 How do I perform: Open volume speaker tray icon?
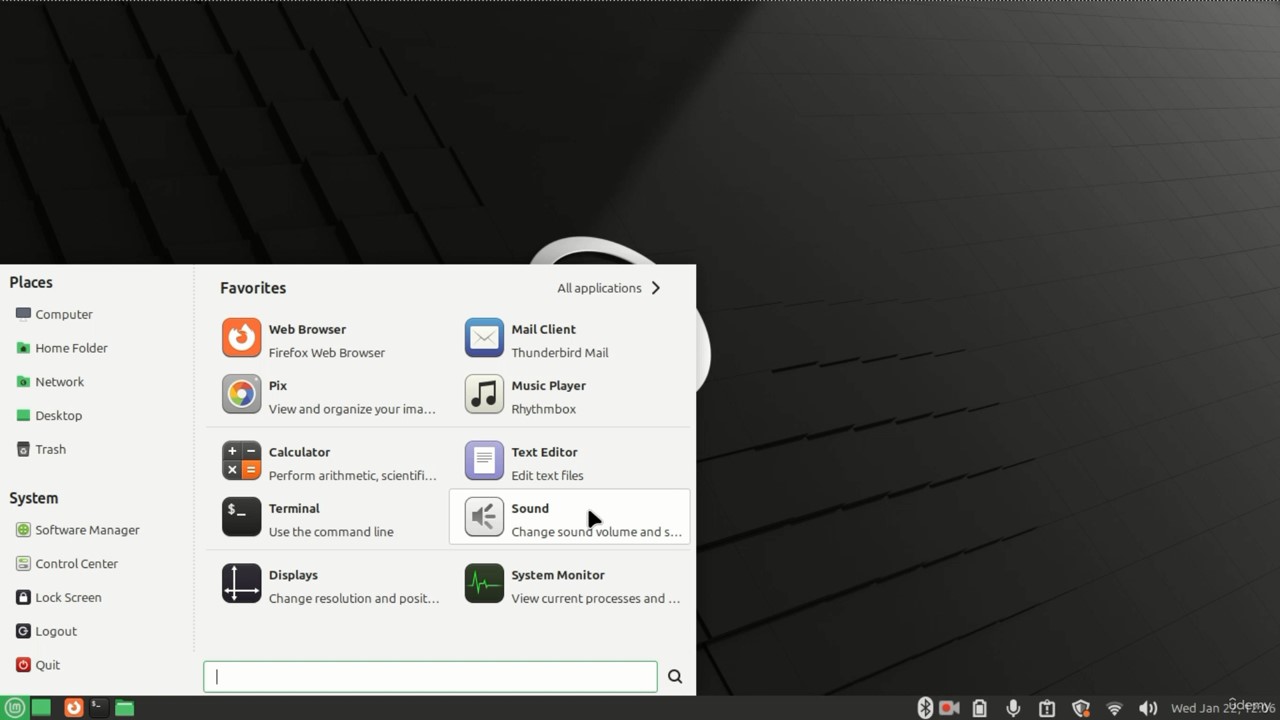[x=1148, y=708]
